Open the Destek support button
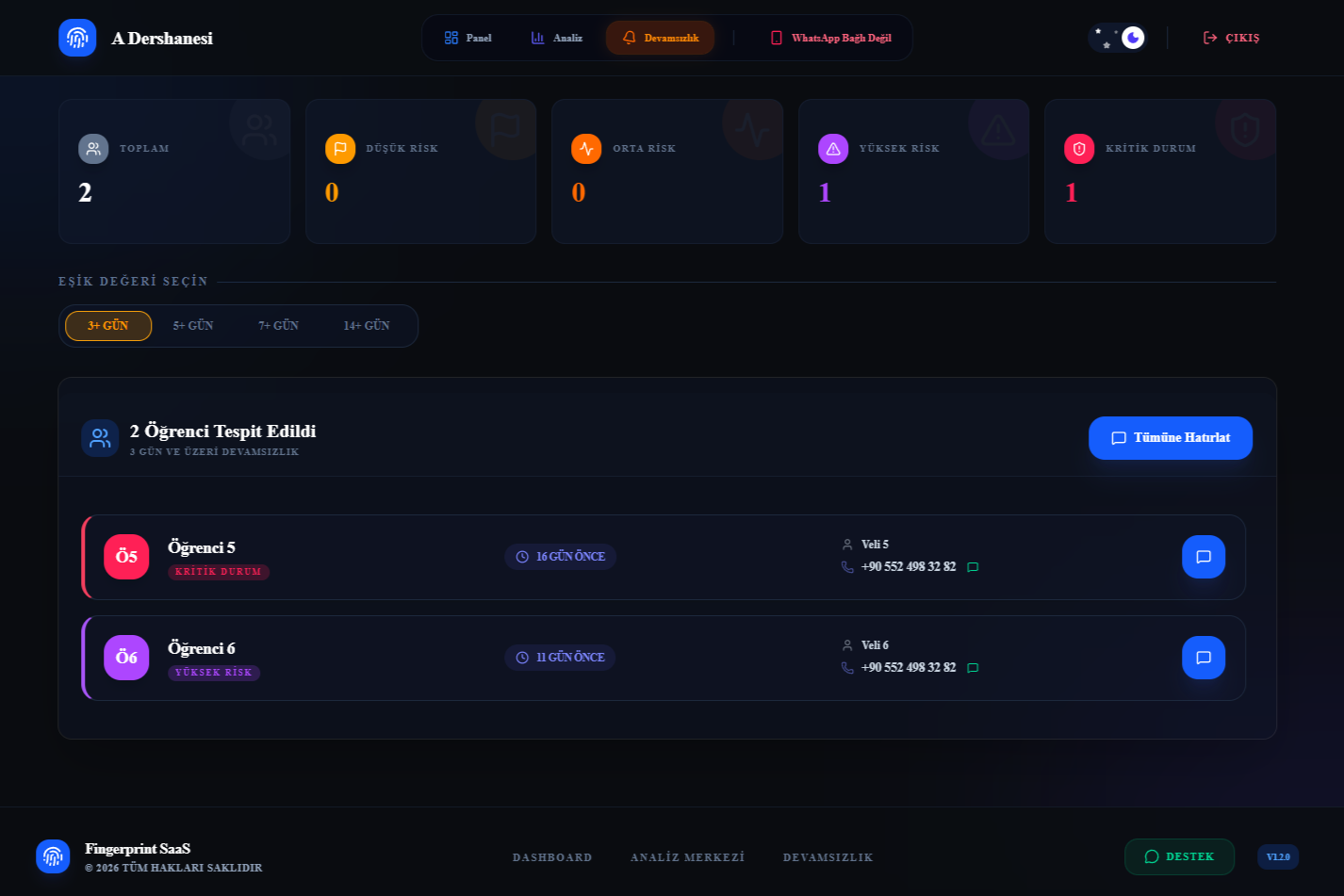Screen dimensions: 1344x896 [x=1179, y=856]
